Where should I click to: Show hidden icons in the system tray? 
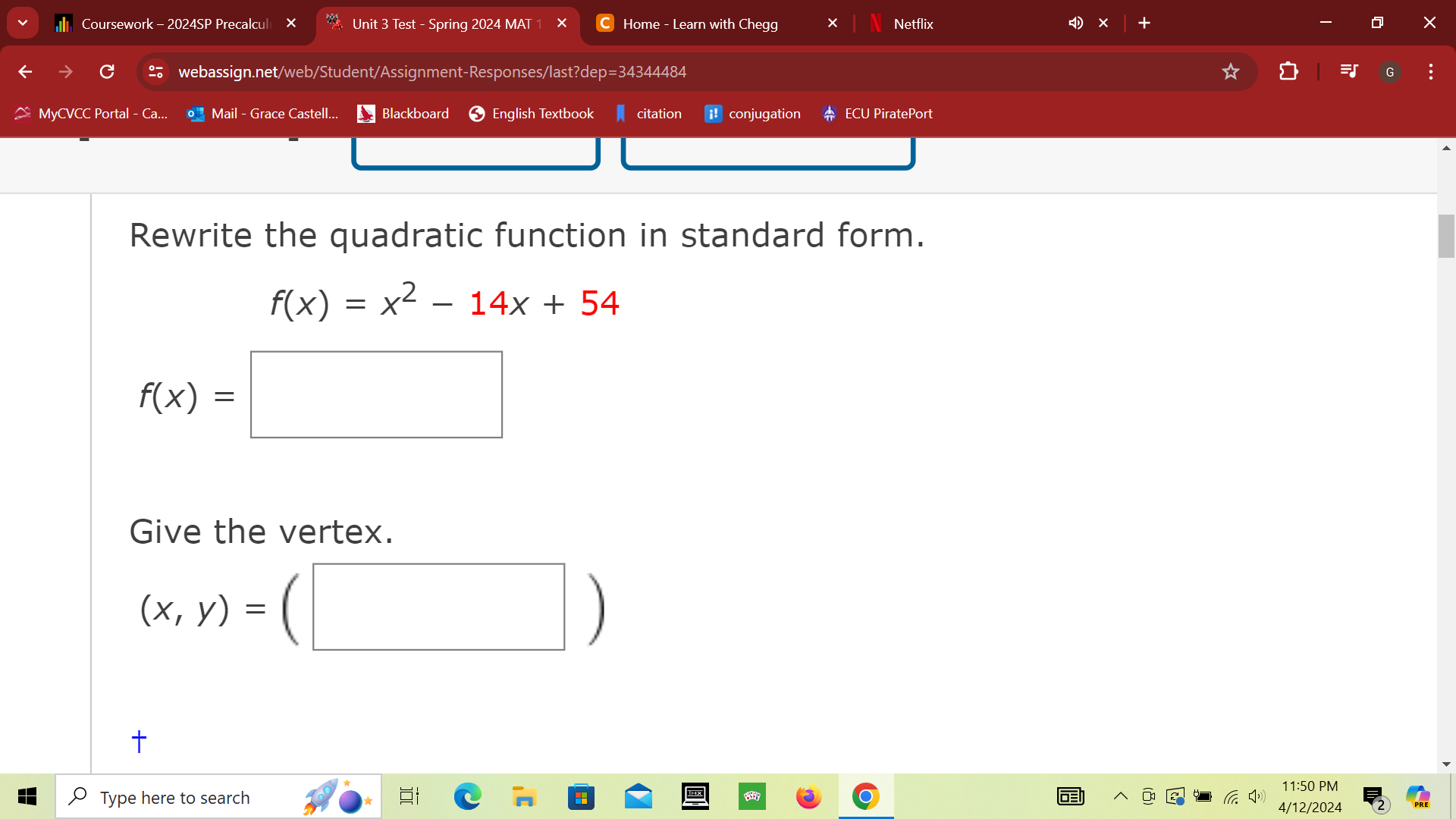(1120, 796)
